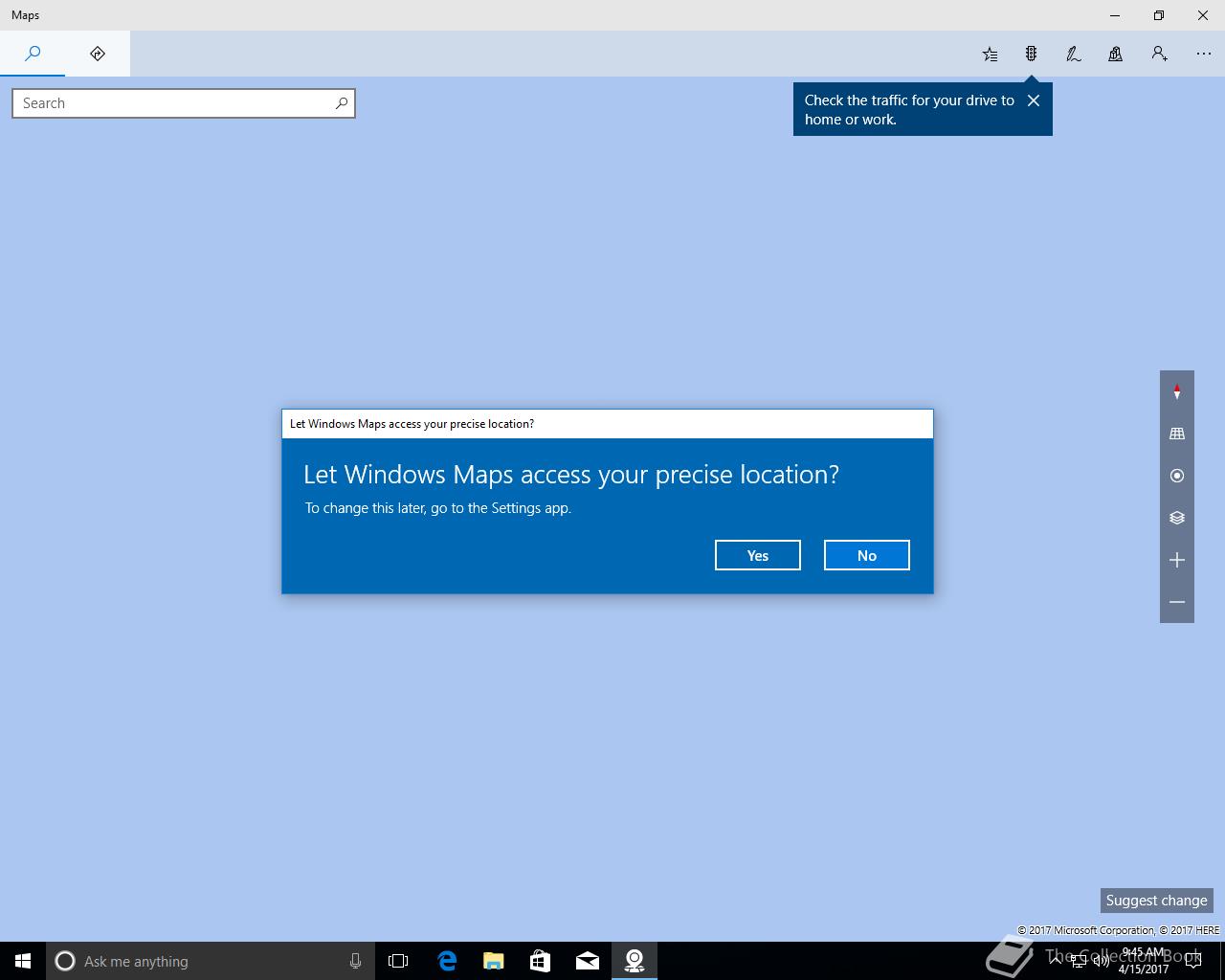1225x980 pixels.
Task: Click the Maps app taskbar icon
Action: pos(634,961)
